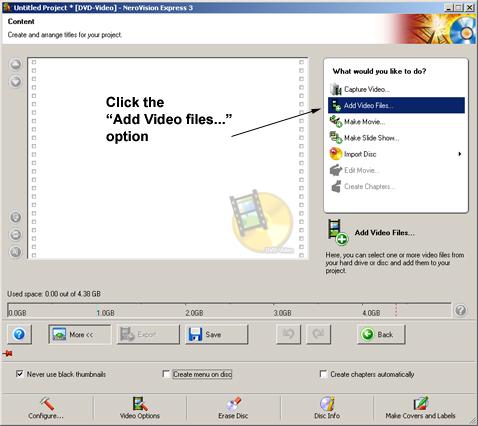Open Configure settings
This screenshot has width=478, height=426.
click(46, 408)
